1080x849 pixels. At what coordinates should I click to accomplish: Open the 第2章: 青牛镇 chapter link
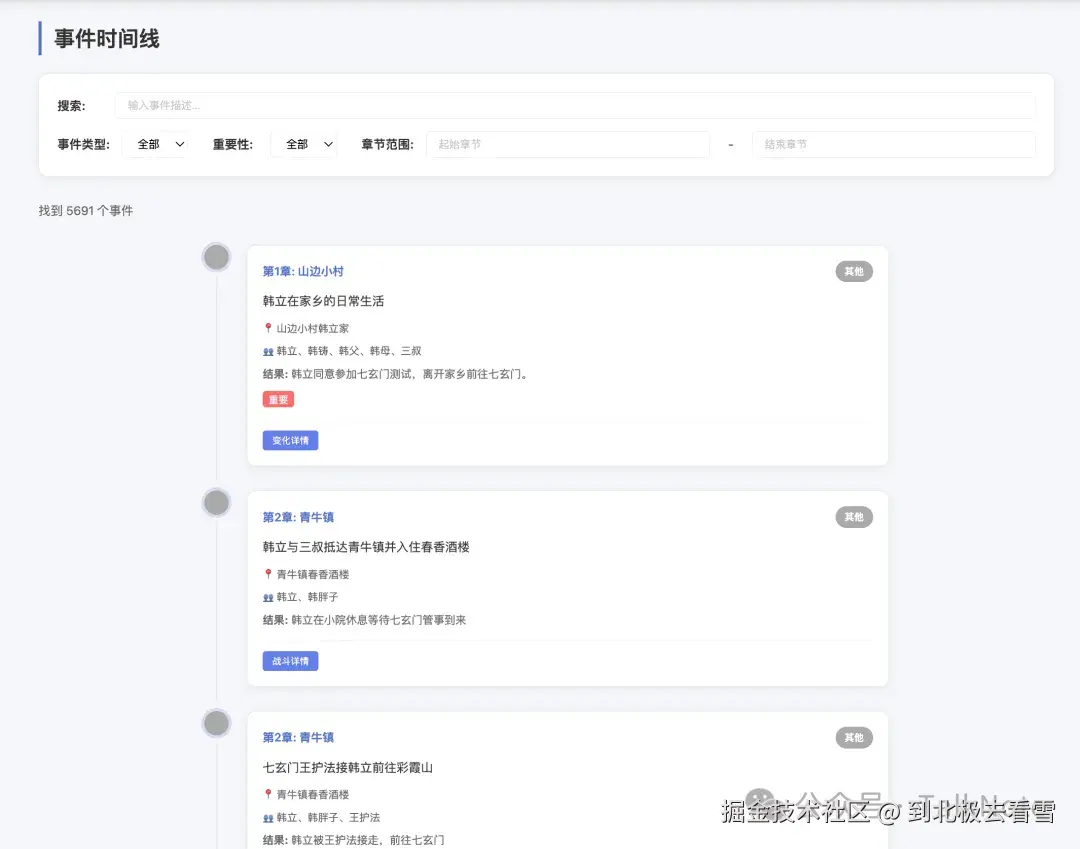click(297, 517)
